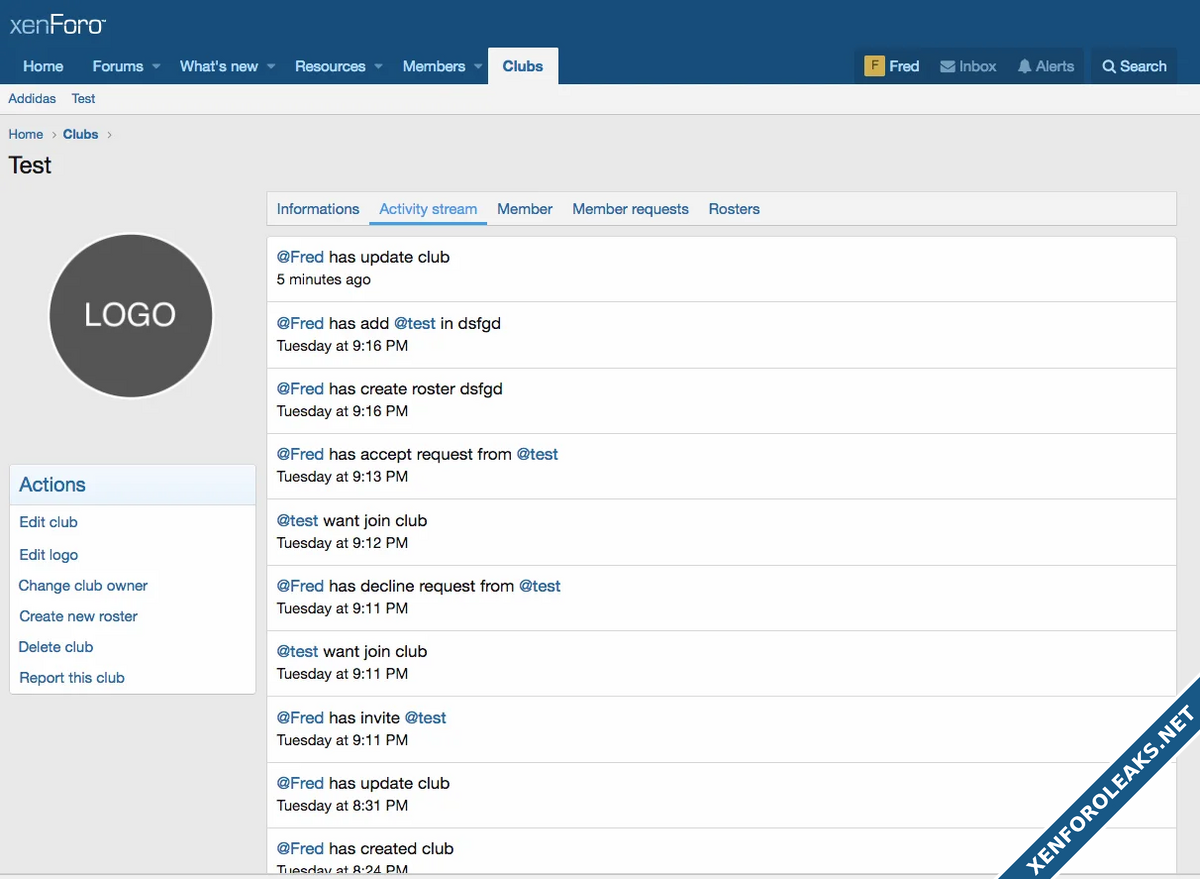Viewport: 1200px width, 879px height.
Task: Open the Inbox envelope icon
Action: tap(947, 66)
